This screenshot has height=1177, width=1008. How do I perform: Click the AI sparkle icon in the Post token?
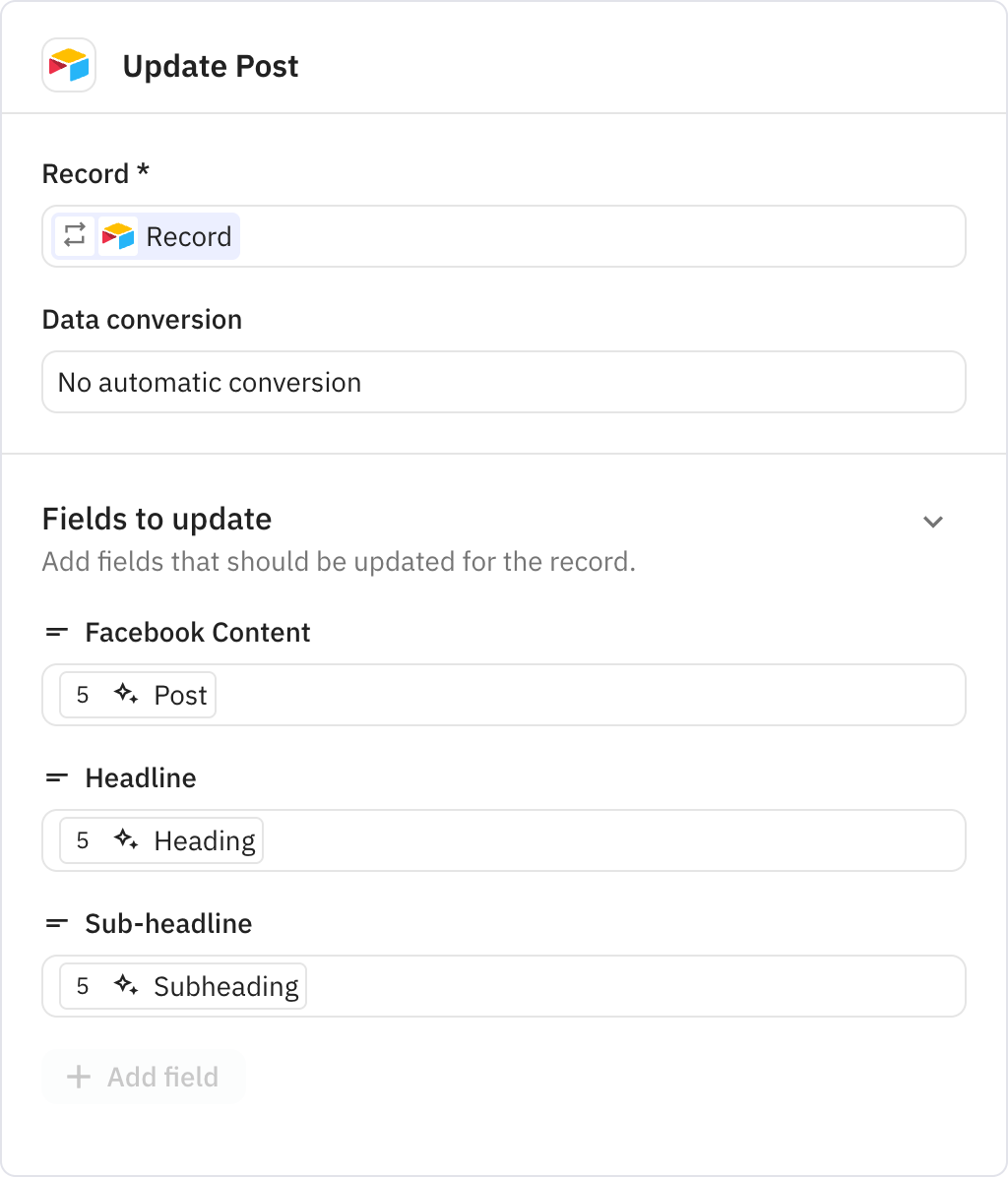126,695
